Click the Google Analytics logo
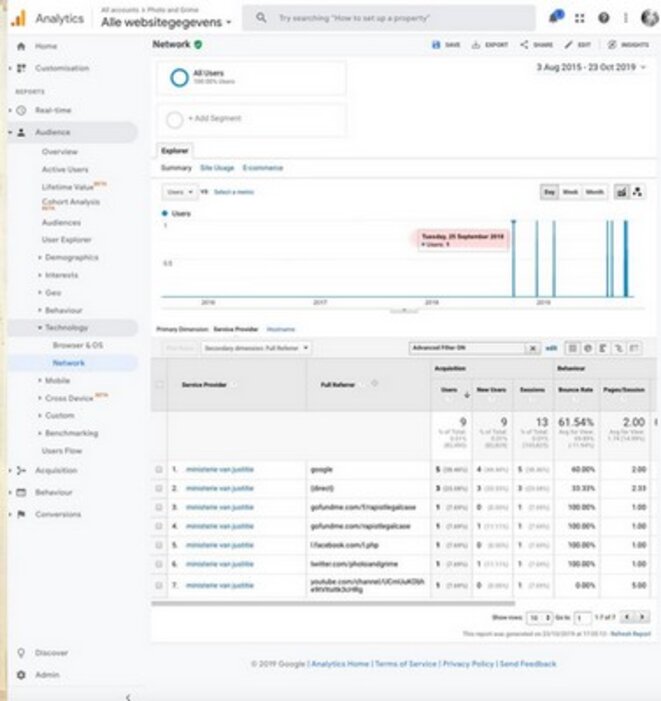 click(x=18, y=18)
